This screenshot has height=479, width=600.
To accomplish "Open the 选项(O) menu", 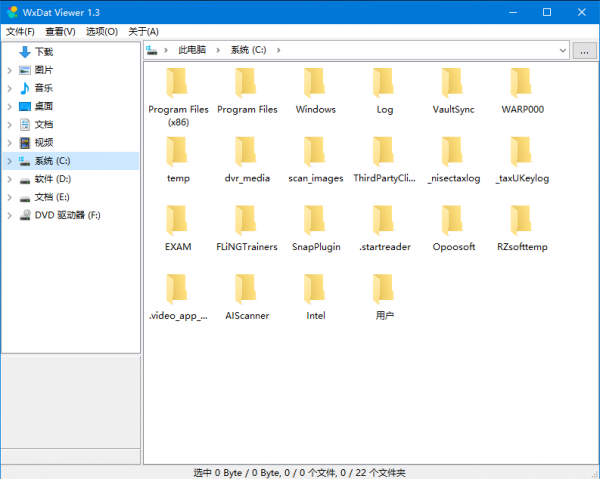I will point(102,32).
